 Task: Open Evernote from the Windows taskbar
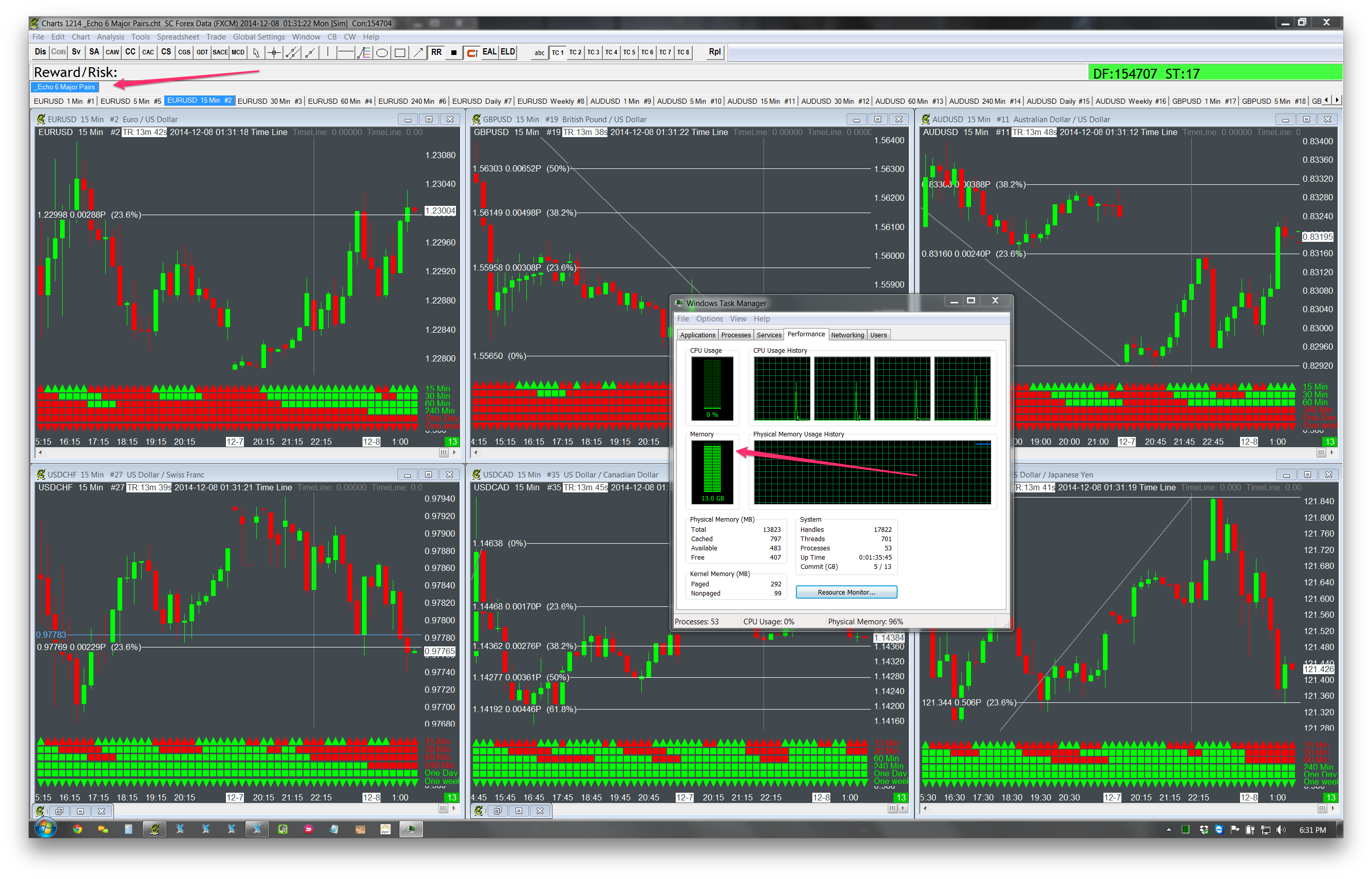(x=282, y=829)
